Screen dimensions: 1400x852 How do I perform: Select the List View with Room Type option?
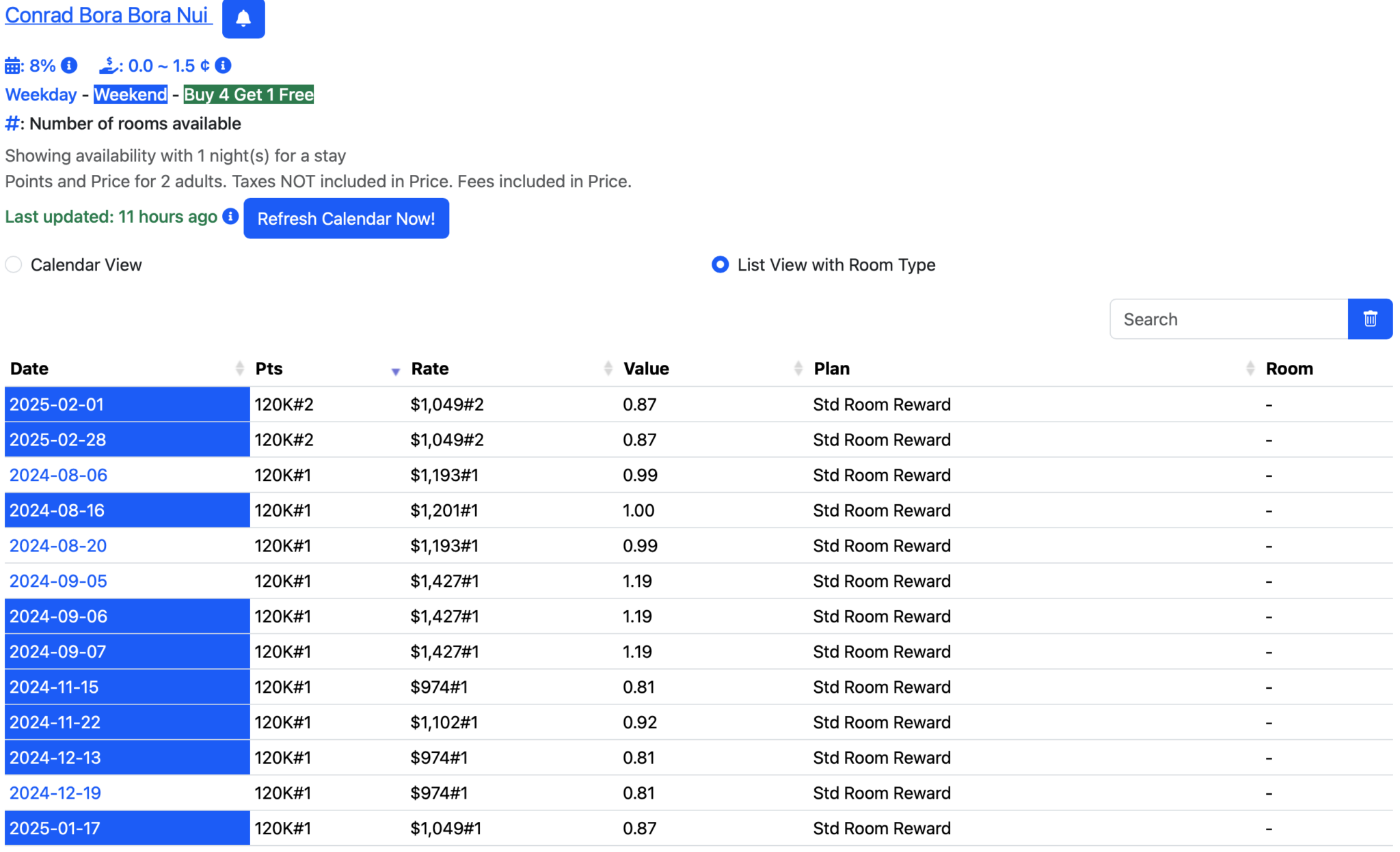coord(720,264)
